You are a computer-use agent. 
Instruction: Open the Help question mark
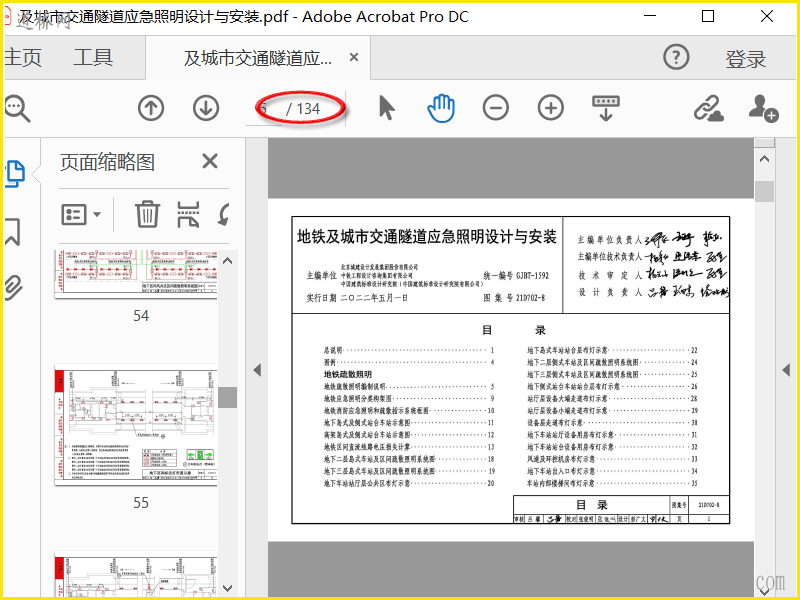point(676,57)
